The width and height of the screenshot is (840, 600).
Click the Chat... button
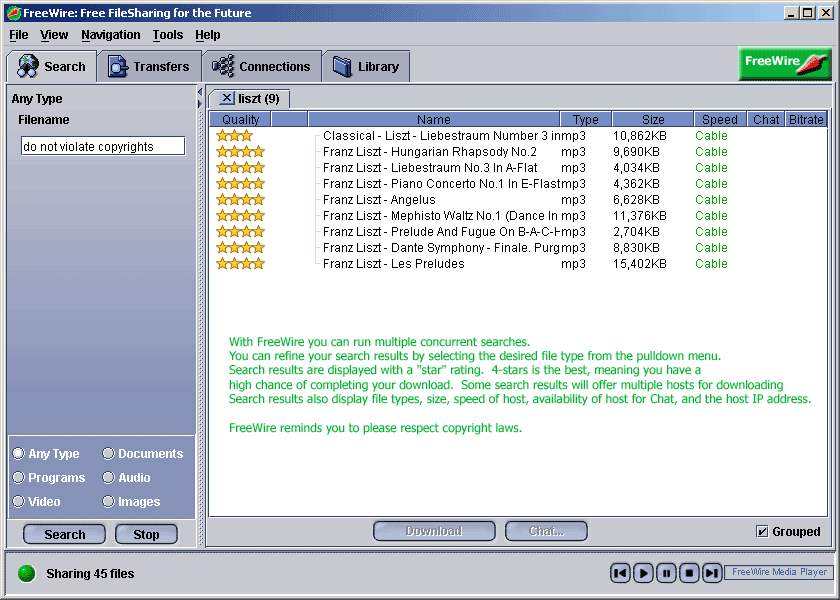546,531
